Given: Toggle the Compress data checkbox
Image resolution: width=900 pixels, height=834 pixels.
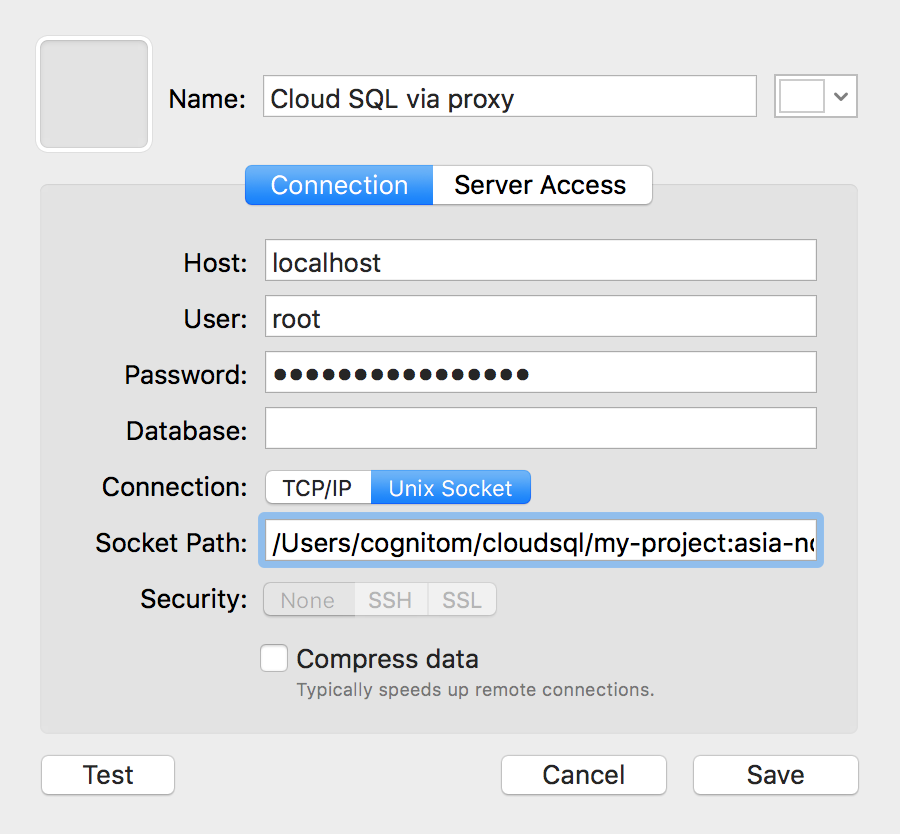Looking at the screenshot, I should coord(273,658).
